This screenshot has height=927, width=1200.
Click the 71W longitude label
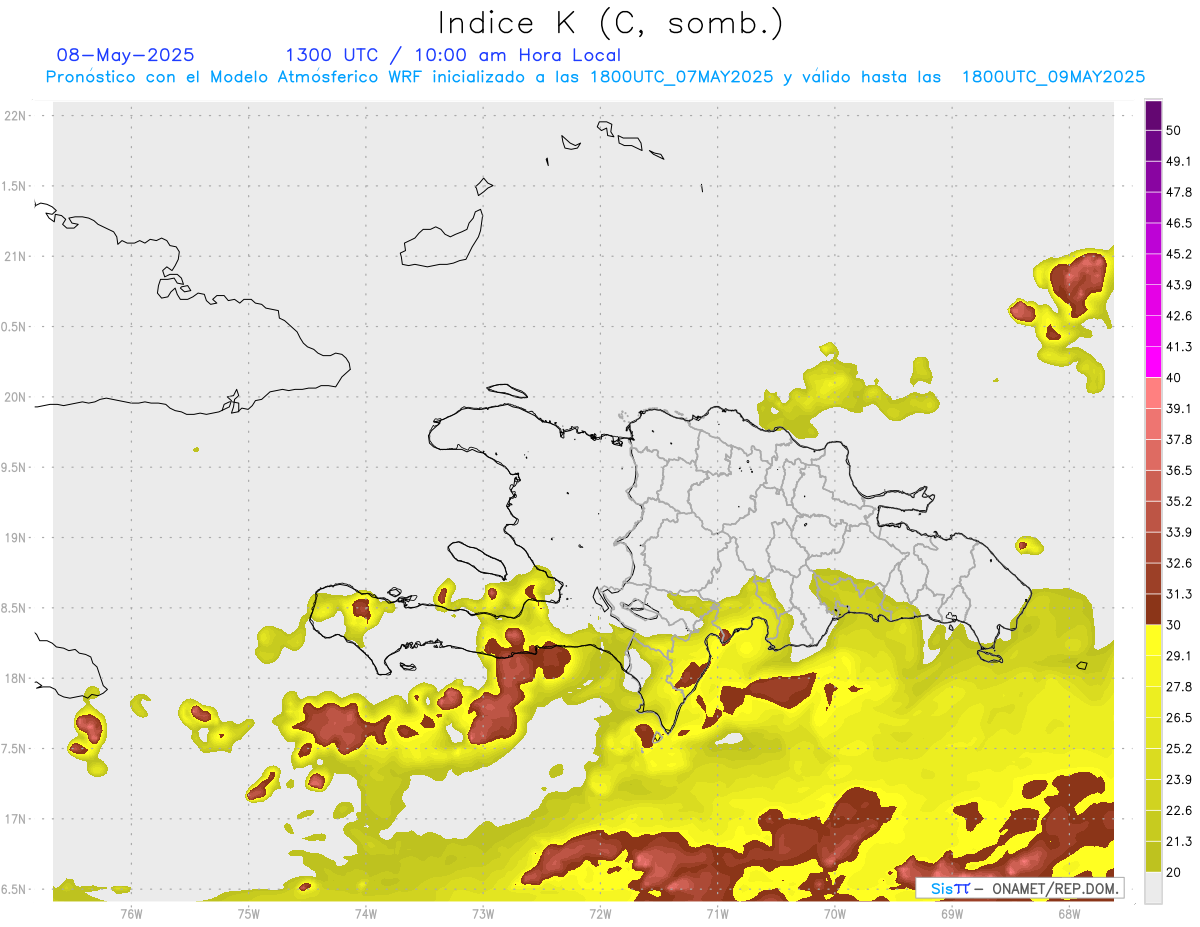tap(717, 913)
